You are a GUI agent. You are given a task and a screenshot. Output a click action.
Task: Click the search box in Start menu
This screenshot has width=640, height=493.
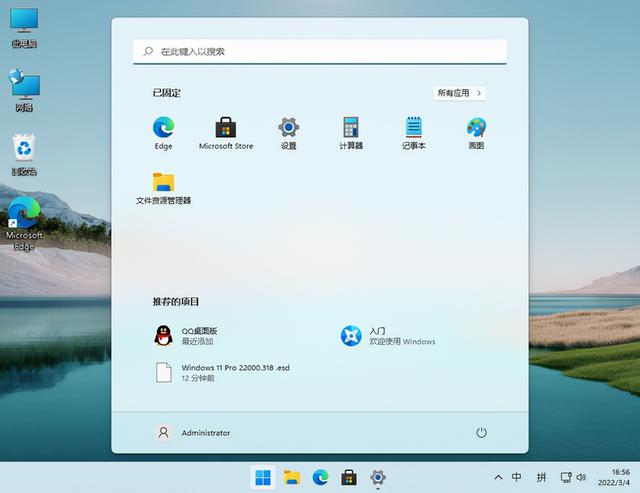[x=320, y=51]
